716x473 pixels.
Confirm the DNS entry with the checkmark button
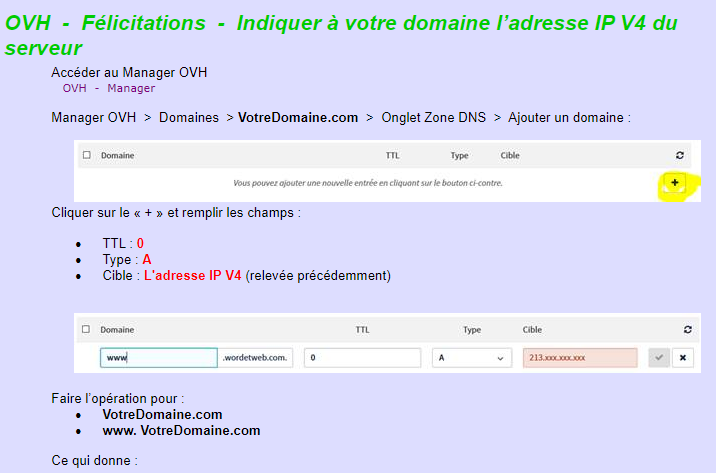[658, 357]
